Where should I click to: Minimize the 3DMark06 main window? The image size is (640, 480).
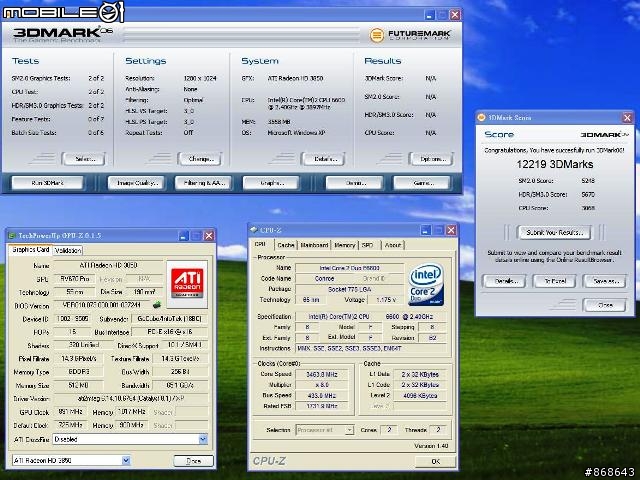click(x=429, y=15)
